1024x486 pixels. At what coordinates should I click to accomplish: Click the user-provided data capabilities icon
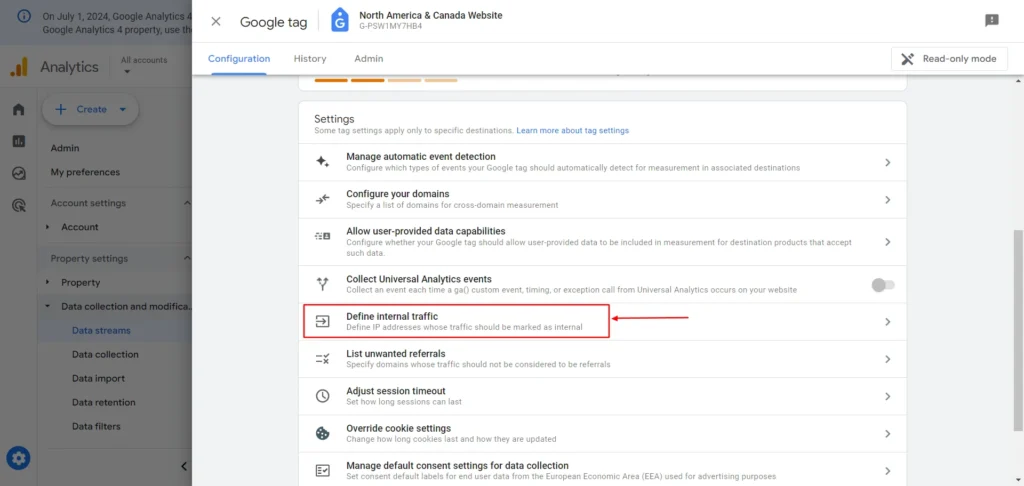[x=323, y=236]
